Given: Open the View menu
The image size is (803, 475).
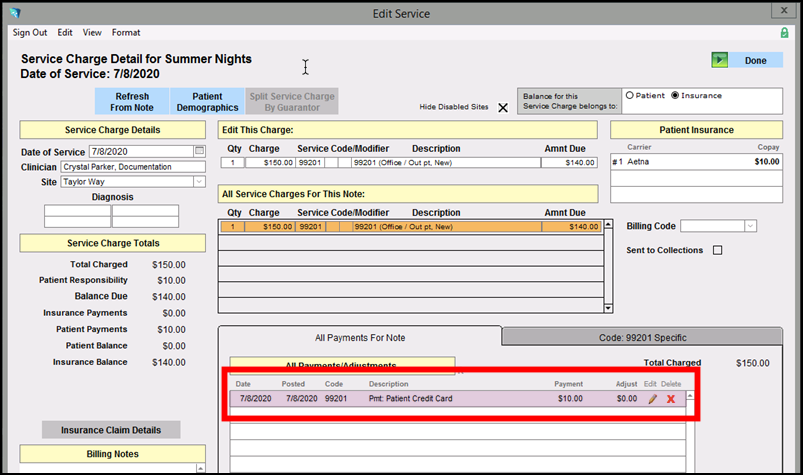Looking at the screenshot, I should (x=92, y=32).
